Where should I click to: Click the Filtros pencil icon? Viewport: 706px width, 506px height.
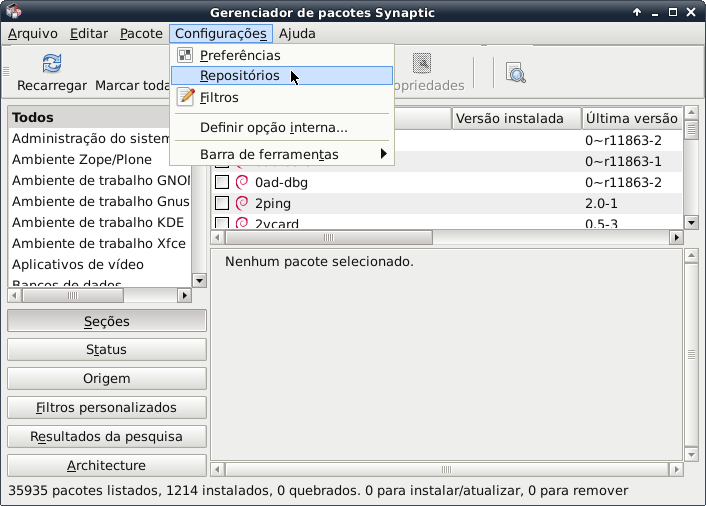pyautogui.click(x=186, y=97)
